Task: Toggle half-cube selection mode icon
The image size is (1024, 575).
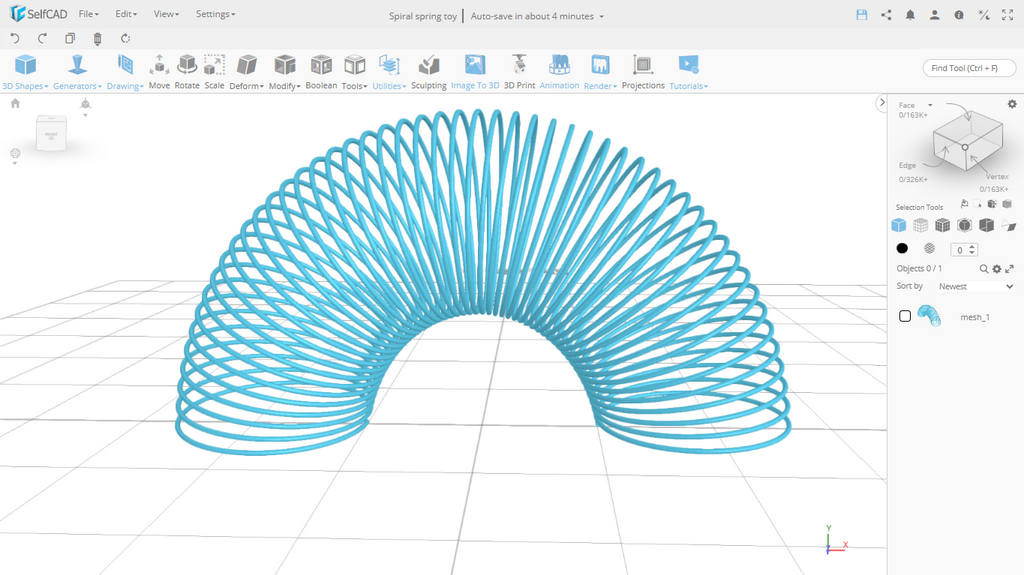Action: point(986,225)
